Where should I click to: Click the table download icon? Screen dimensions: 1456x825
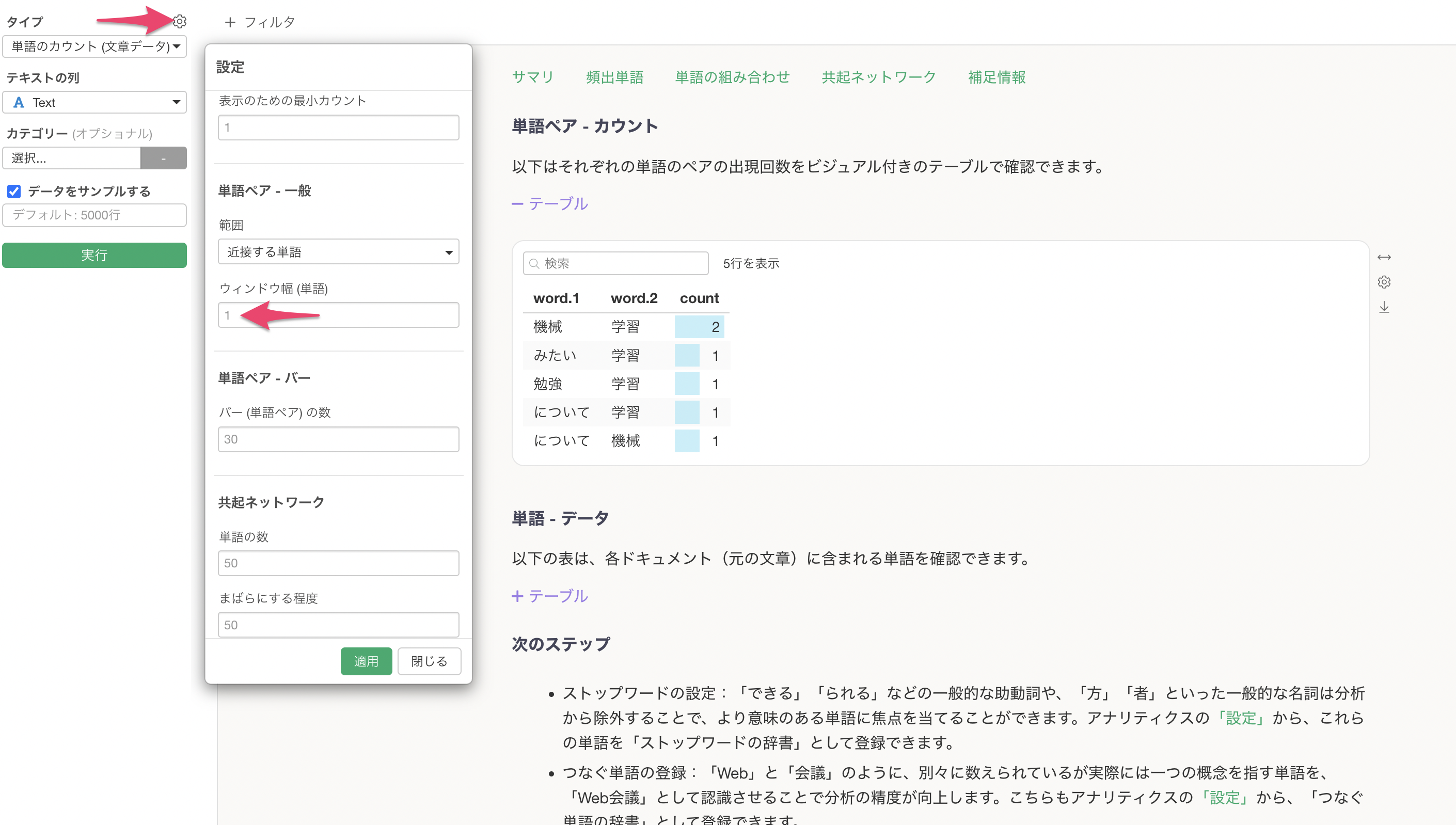[1384, 307]
